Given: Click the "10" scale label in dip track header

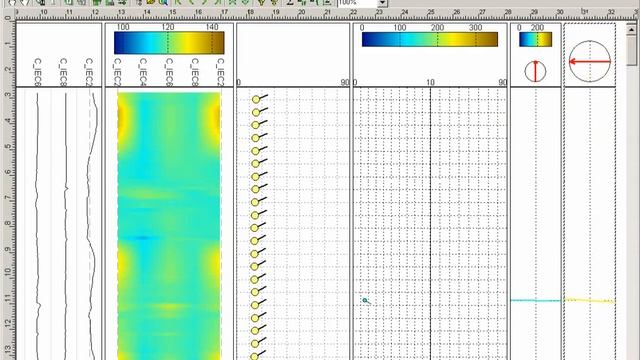Looking at the screenshot, I should [x=430, y=82].
